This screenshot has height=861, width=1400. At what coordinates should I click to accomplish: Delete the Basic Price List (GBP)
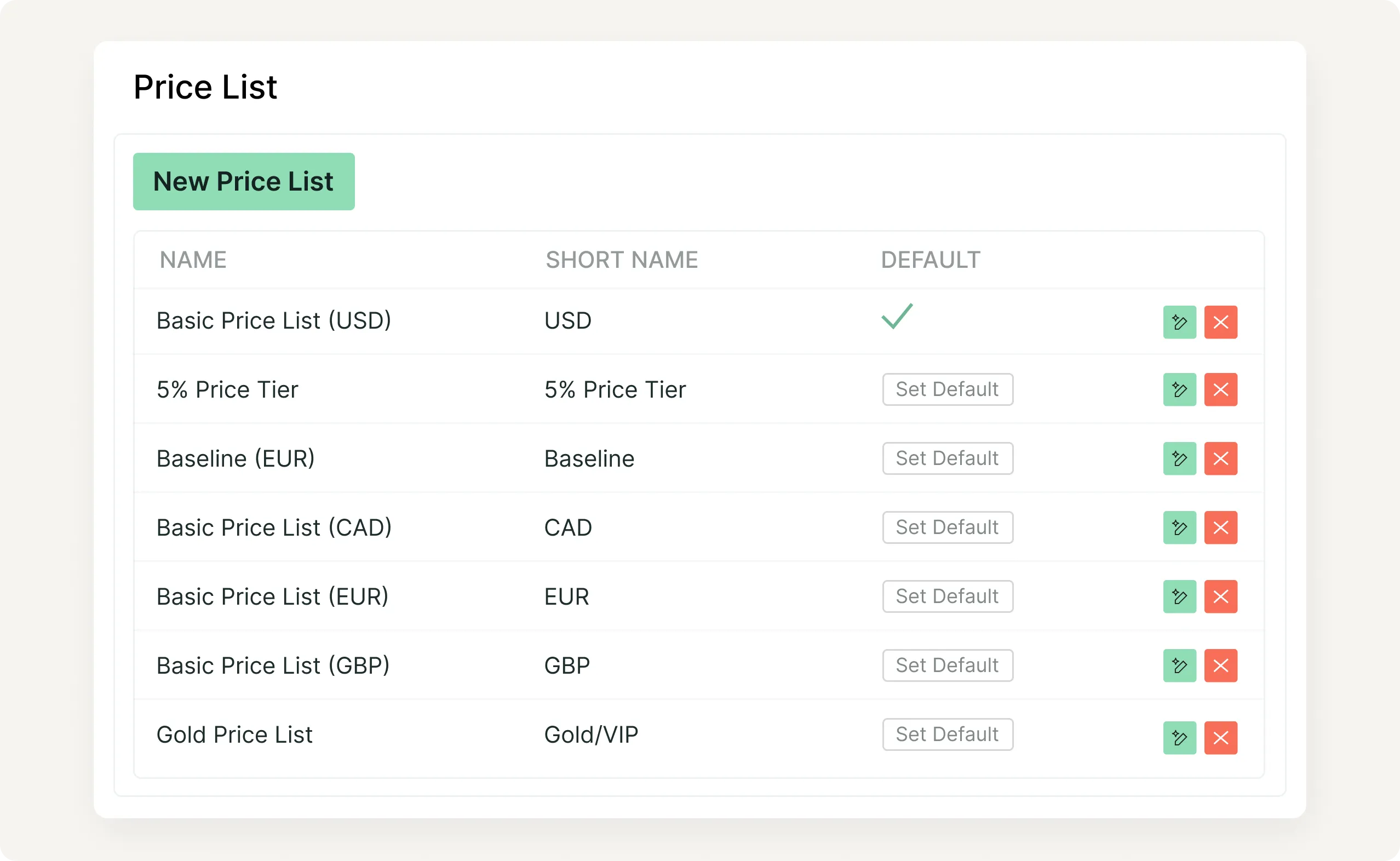click(1220, 665)
